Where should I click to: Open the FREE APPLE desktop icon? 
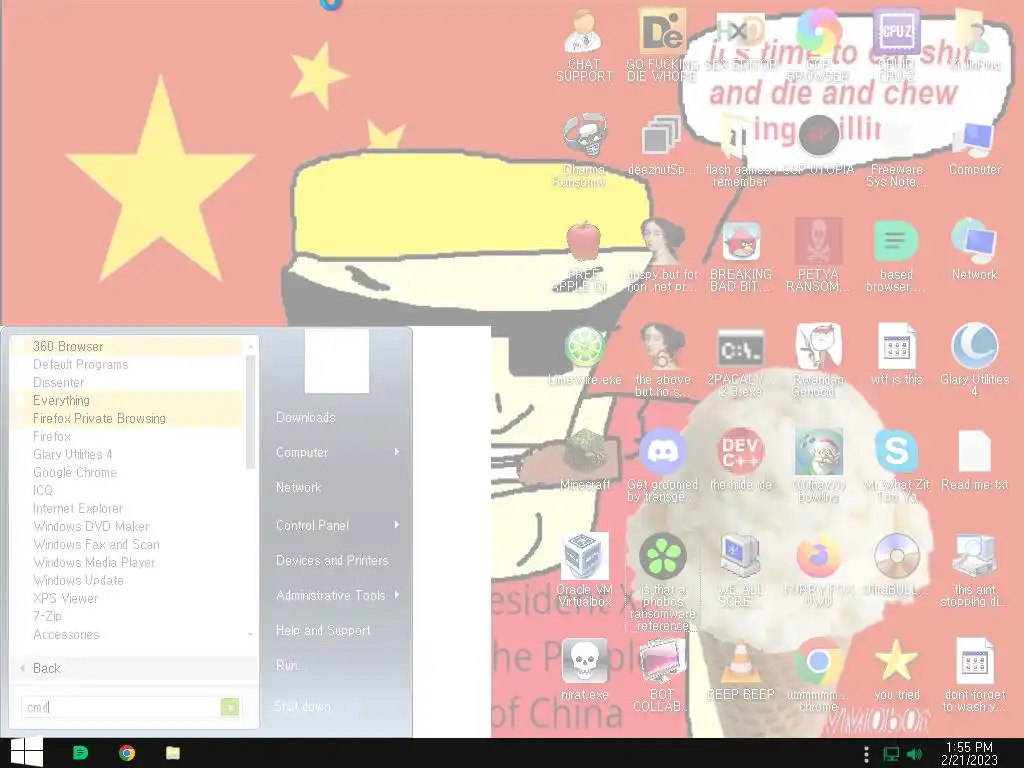[584, 256]
